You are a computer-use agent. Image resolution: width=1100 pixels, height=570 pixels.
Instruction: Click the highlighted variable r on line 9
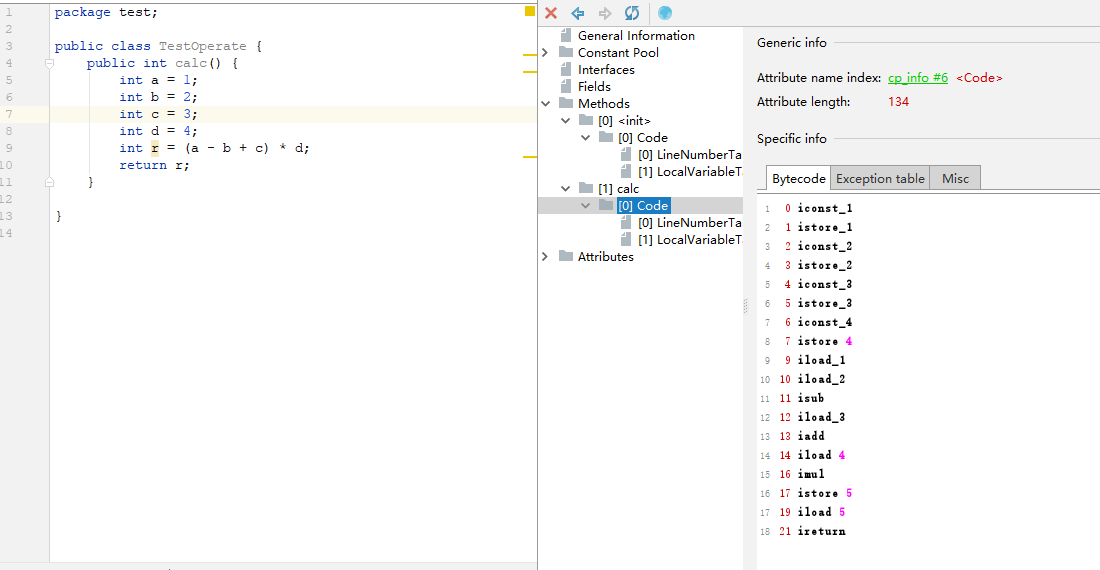154,148
